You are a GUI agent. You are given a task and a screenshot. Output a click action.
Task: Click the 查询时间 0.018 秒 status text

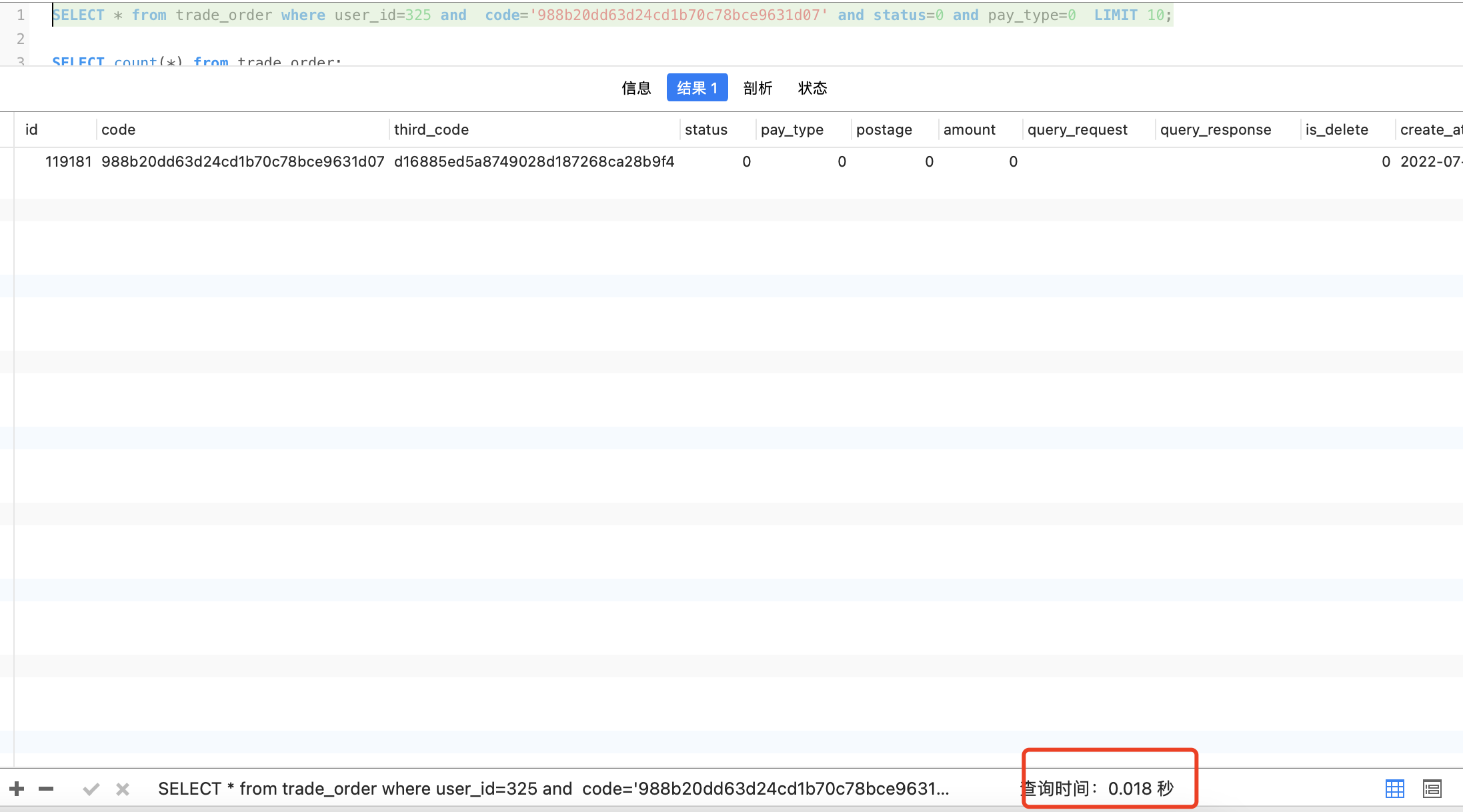(x=1098, y=789)
